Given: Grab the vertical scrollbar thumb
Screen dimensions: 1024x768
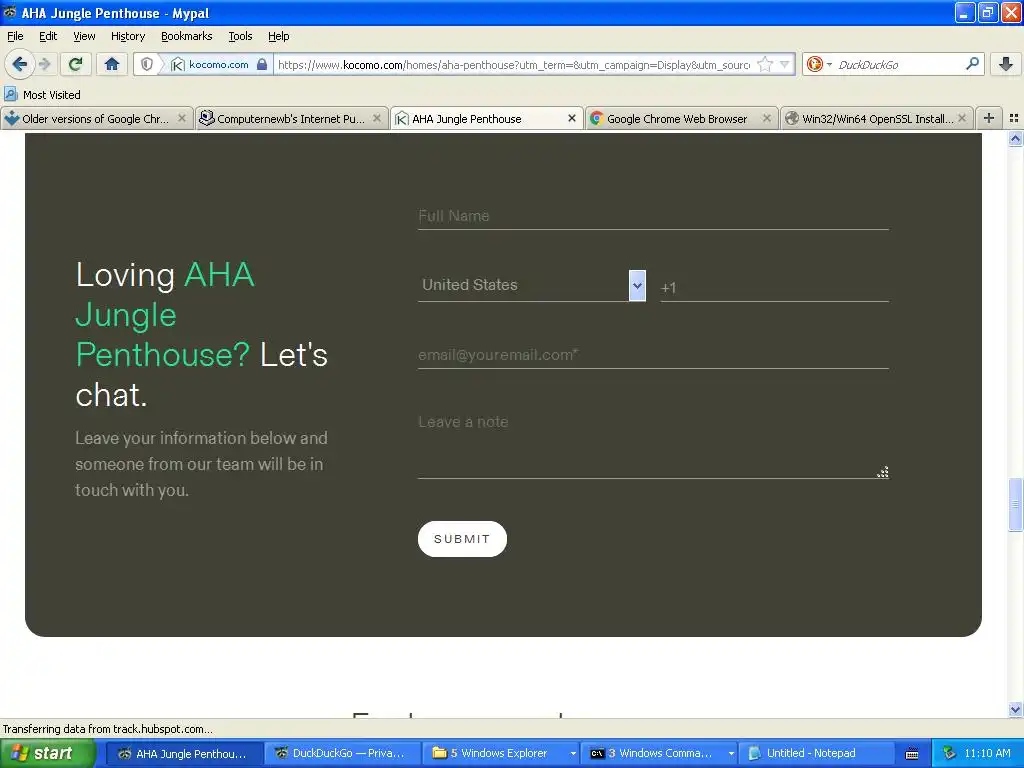Looking at the screenshot, I should pyautogui.click(x=1015, y=505).
